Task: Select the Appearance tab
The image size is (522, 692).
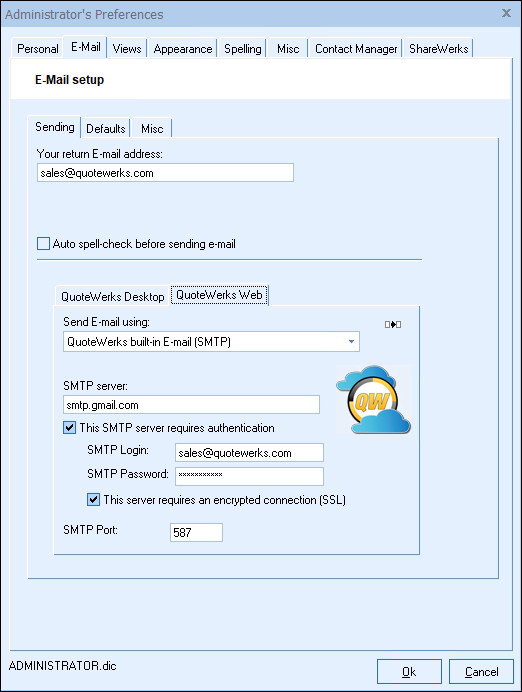Action: (x=183, y=49)
